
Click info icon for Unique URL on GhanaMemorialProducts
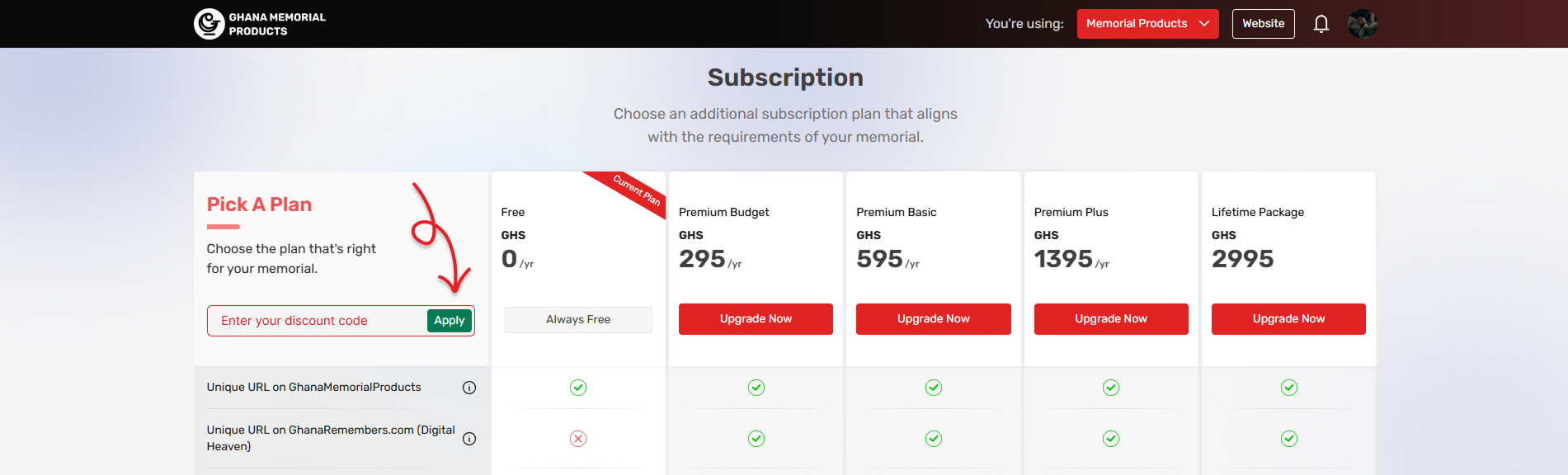click(469, 388)
